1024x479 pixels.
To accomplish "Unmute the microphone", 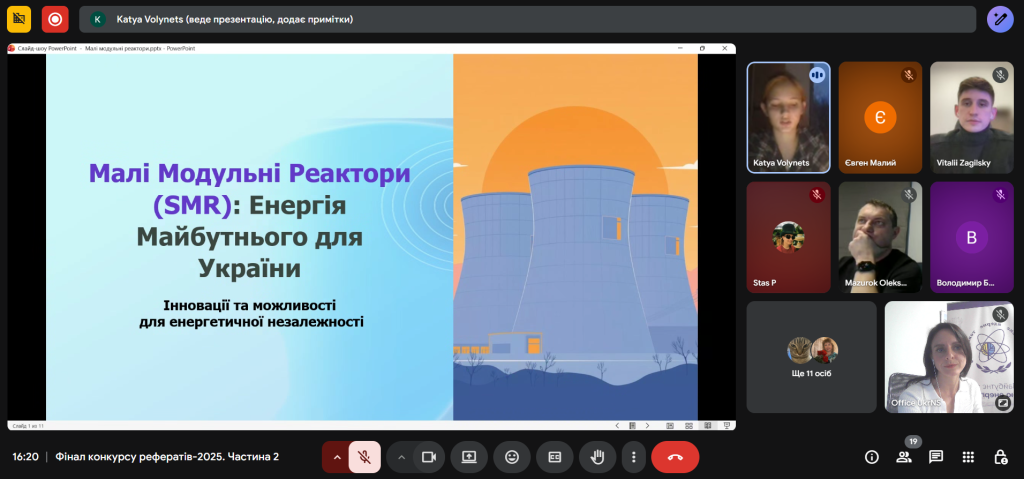I will pos(365,457).
